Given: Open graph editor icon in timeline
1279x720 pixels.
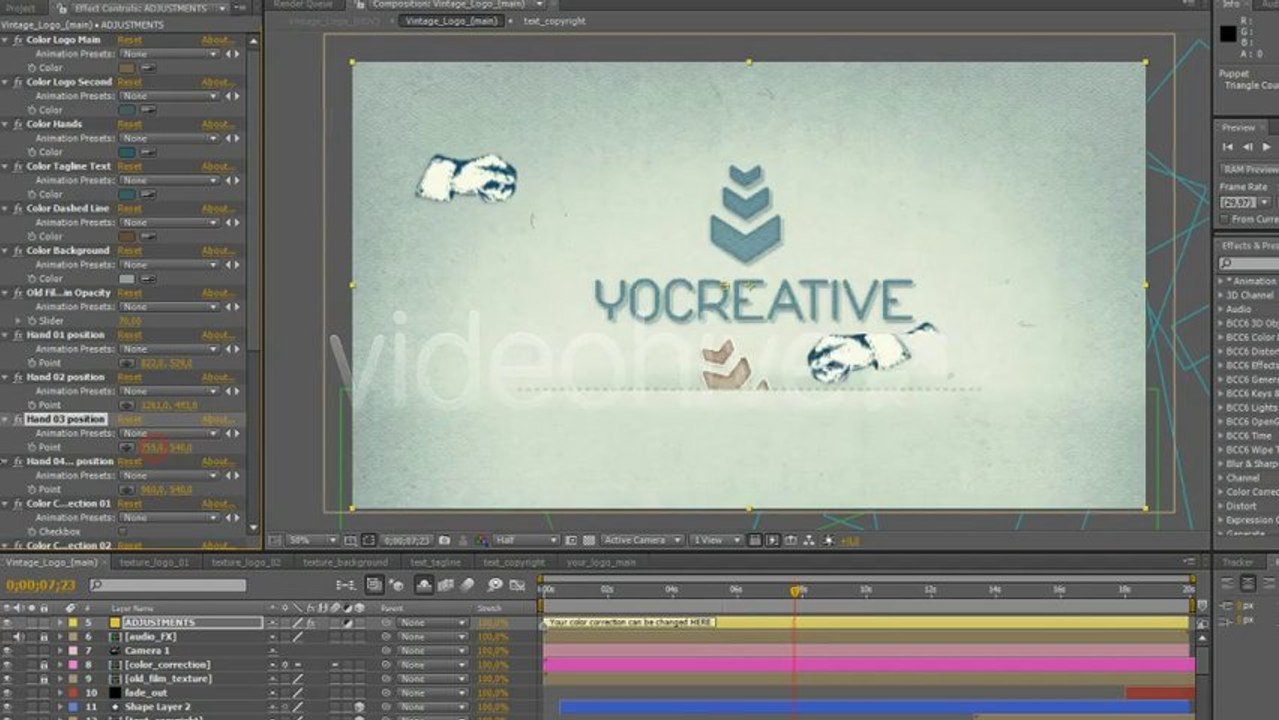Looking at the screenshot, I should tap(517, 584).
